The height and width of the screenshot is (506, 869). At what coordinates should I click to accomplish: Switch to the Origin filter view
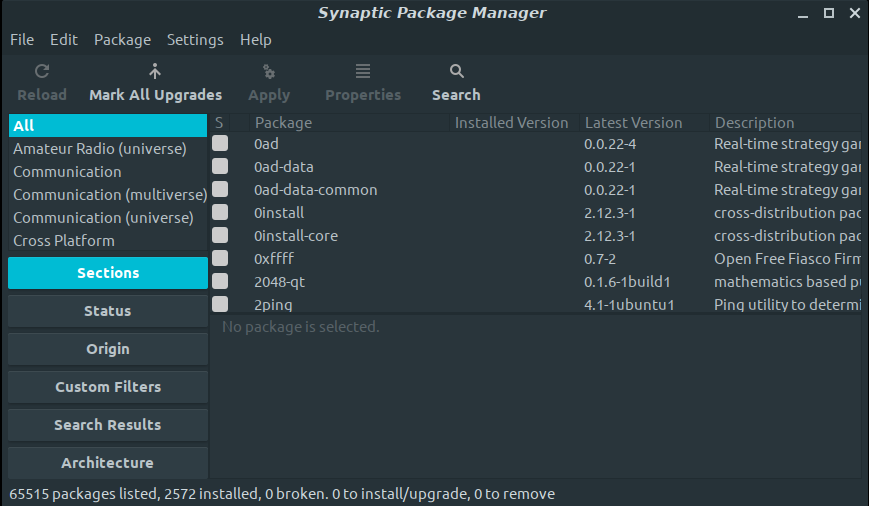coord(108,349)
